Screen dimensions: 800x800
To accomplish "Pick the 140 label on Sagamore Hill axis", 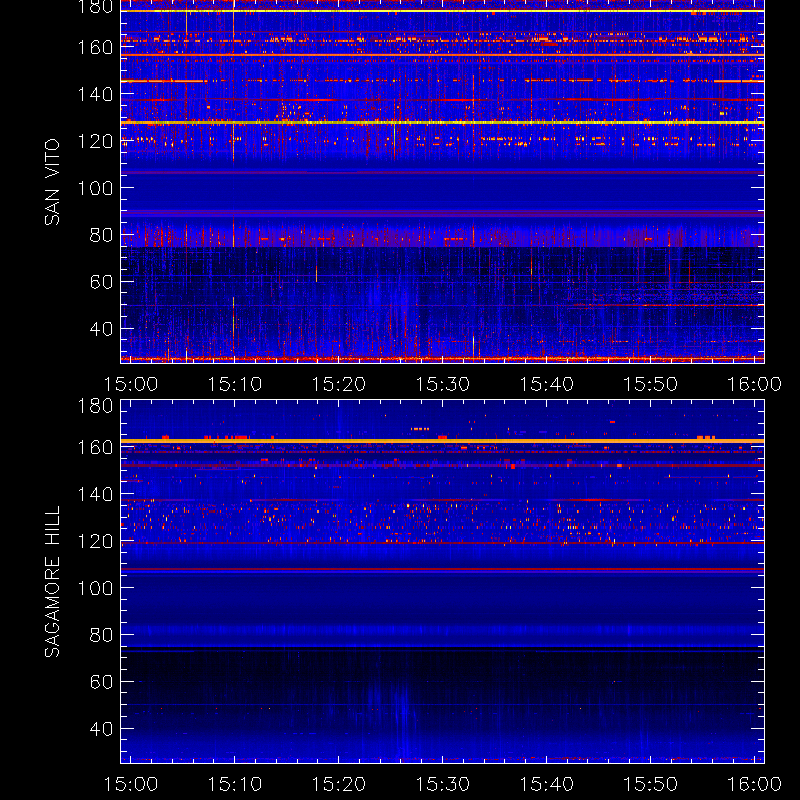I will pyautogui.click(x=95, y=494).
